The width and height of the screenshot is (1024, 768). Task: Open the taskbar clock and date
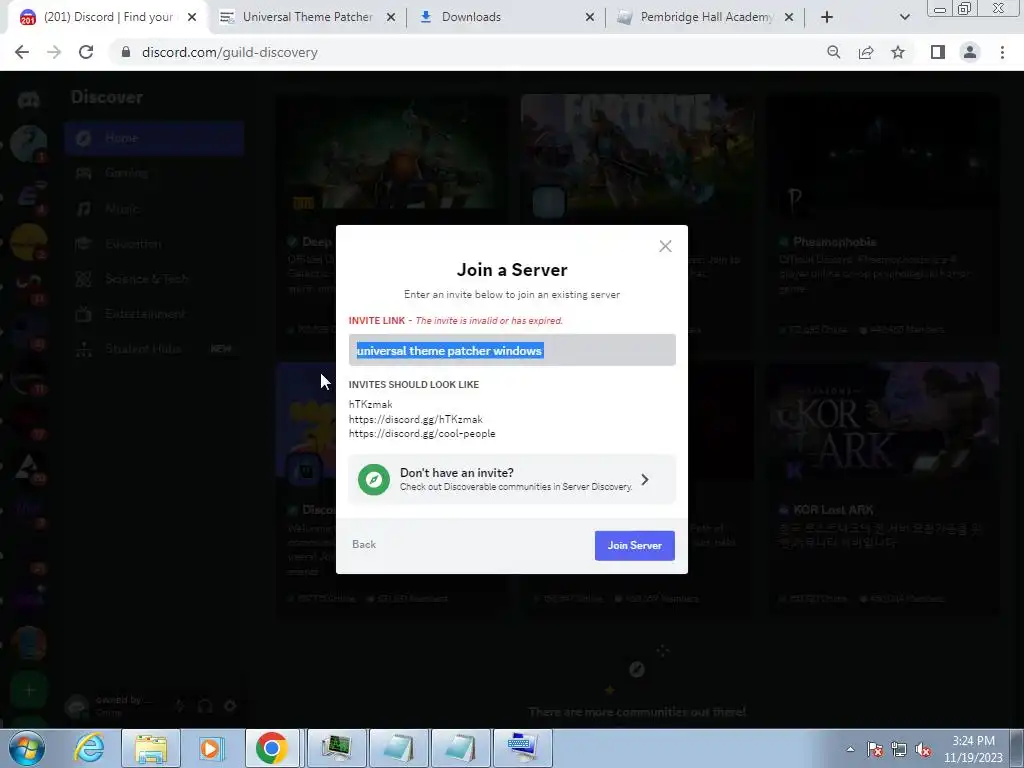(x=973, y=749)
